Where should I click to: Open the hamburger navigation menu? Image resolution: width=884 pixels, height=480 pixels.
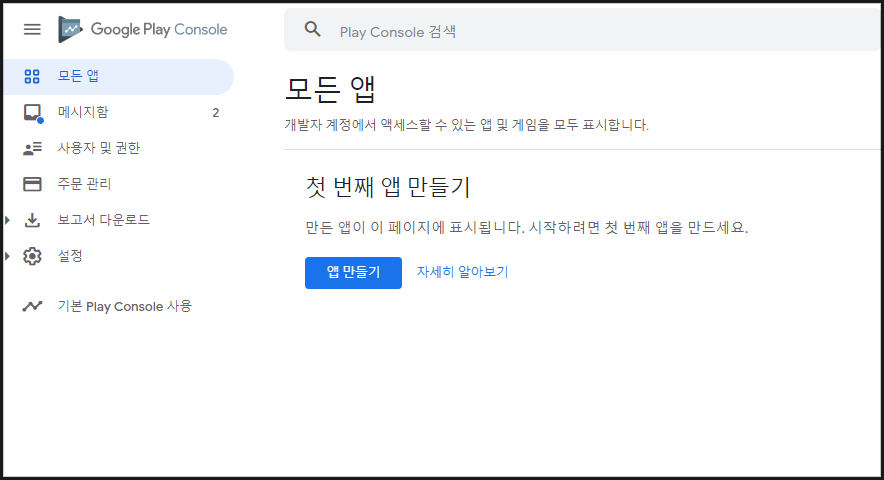(x=32, y=29)
